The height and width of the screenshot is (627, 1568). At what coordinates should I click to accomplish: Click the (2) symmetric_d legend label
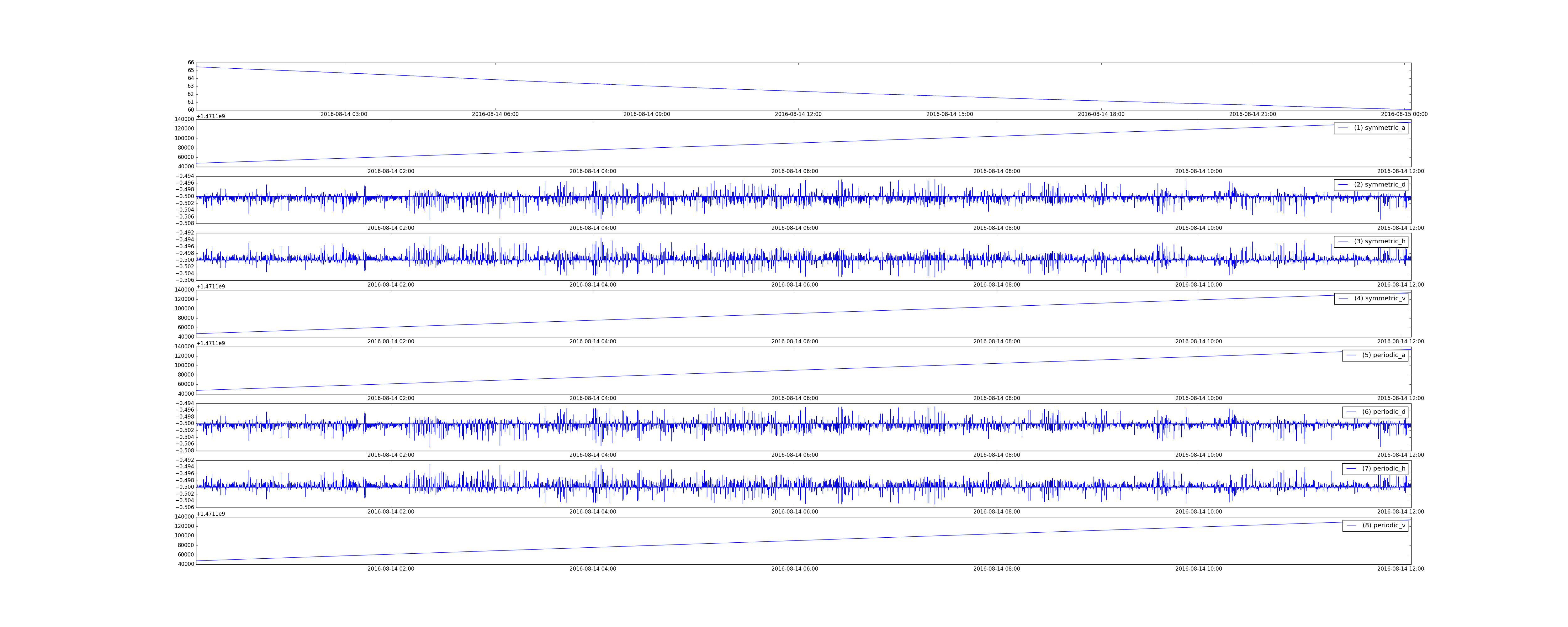coord(1379,184)
